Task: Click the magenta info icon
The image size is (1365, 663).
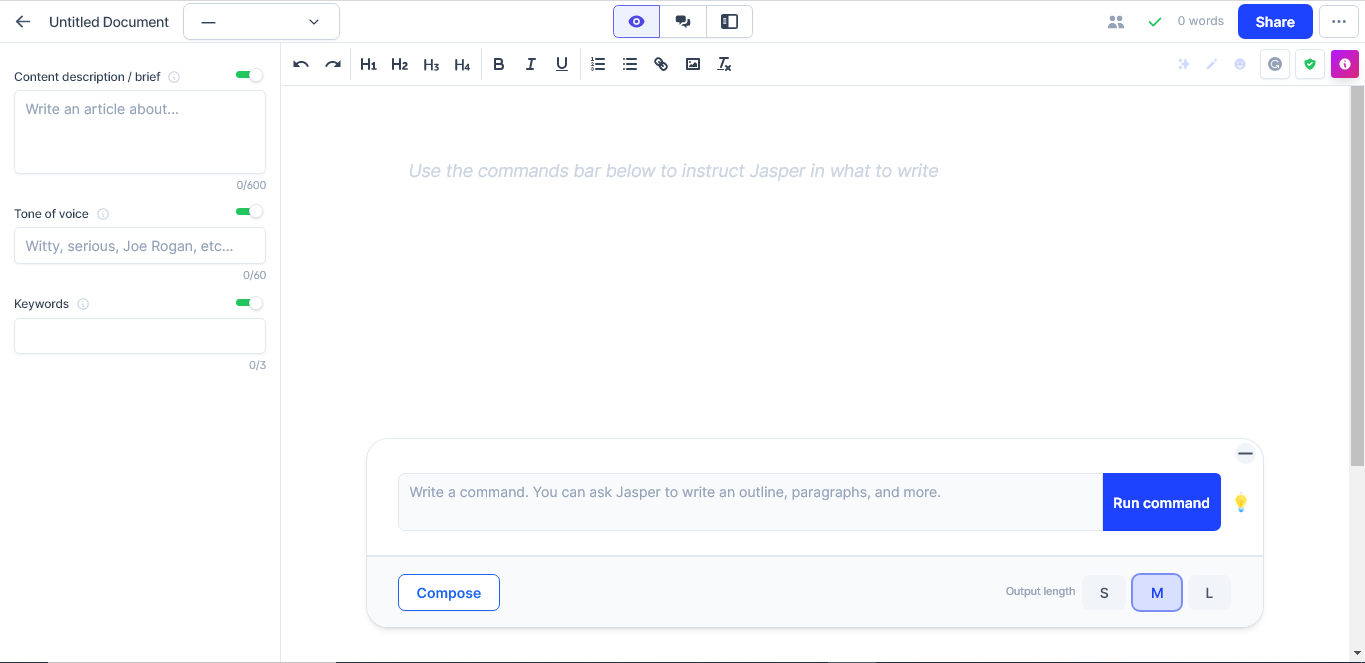Action: [x=1345, y=64]
